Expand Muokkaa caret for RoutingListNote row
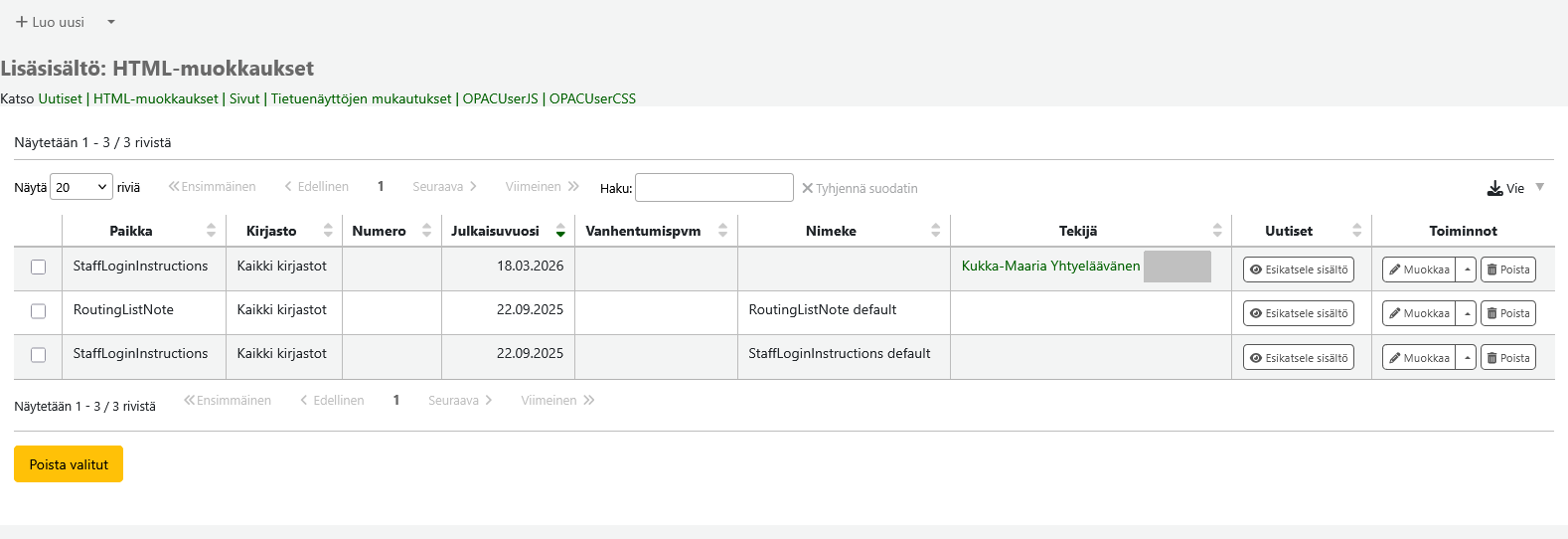This screenshot has width=1568, height=539. click(x=1467, y=313)
